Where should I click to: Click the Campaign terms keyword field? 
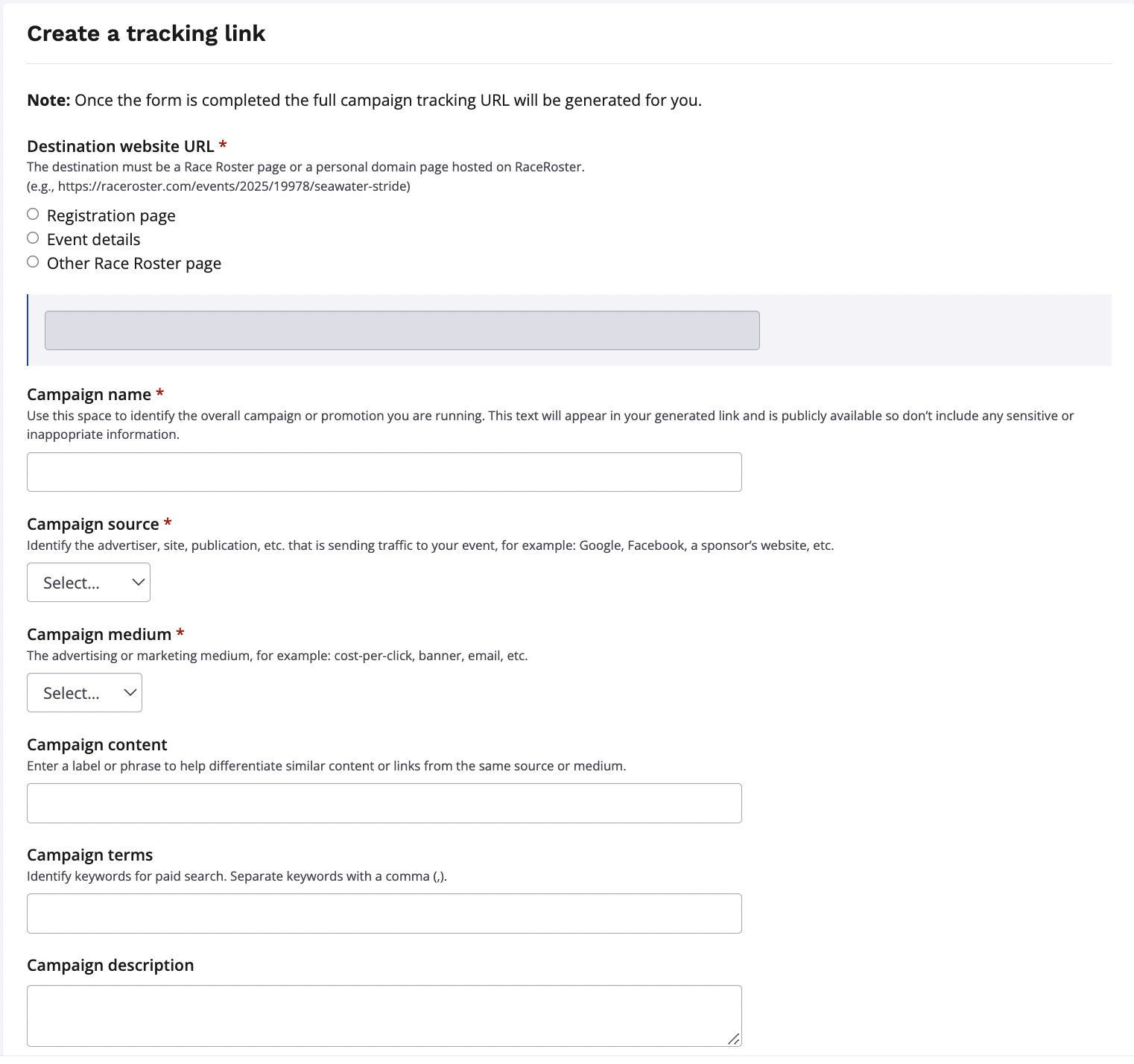click(384, 913)
